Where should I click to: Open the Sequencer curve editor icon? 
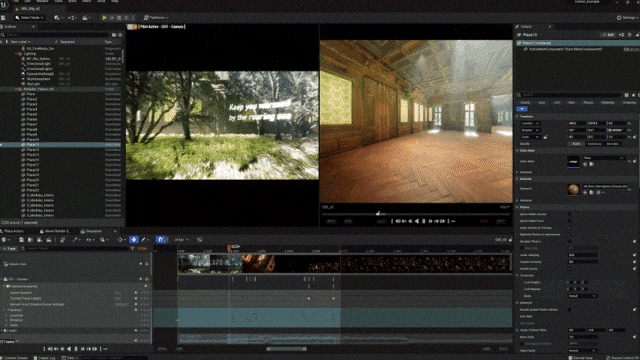click(199, 240)
